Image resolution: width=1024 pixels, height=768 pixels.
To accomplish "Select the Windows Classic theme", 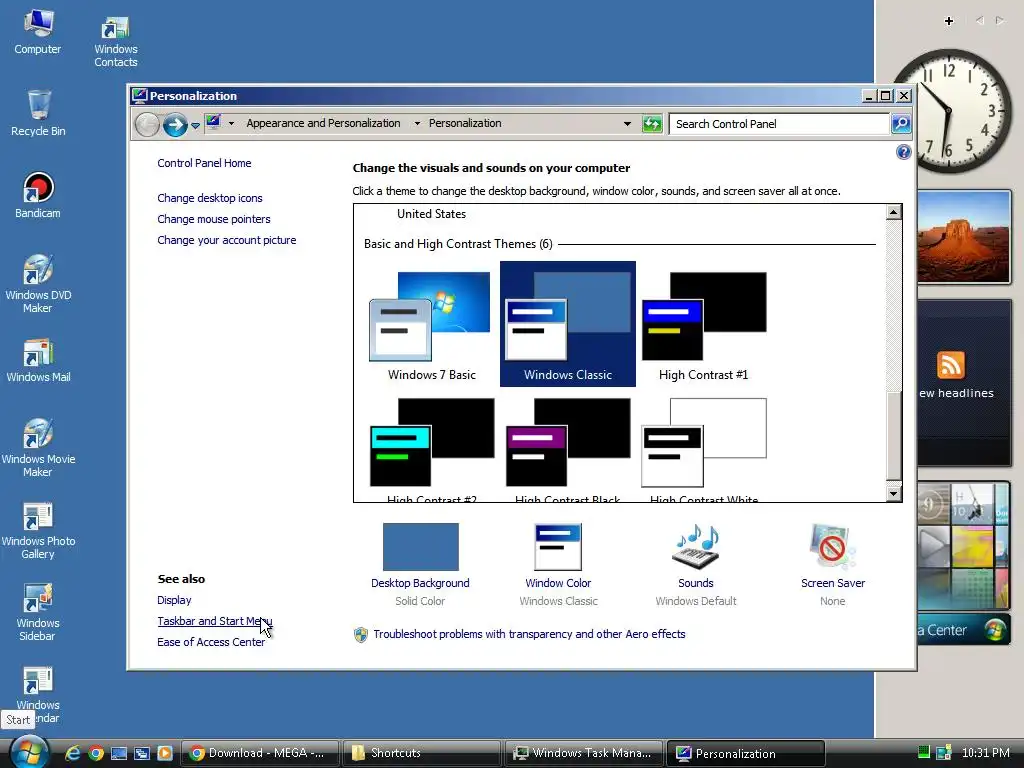I will coord(568,324).
